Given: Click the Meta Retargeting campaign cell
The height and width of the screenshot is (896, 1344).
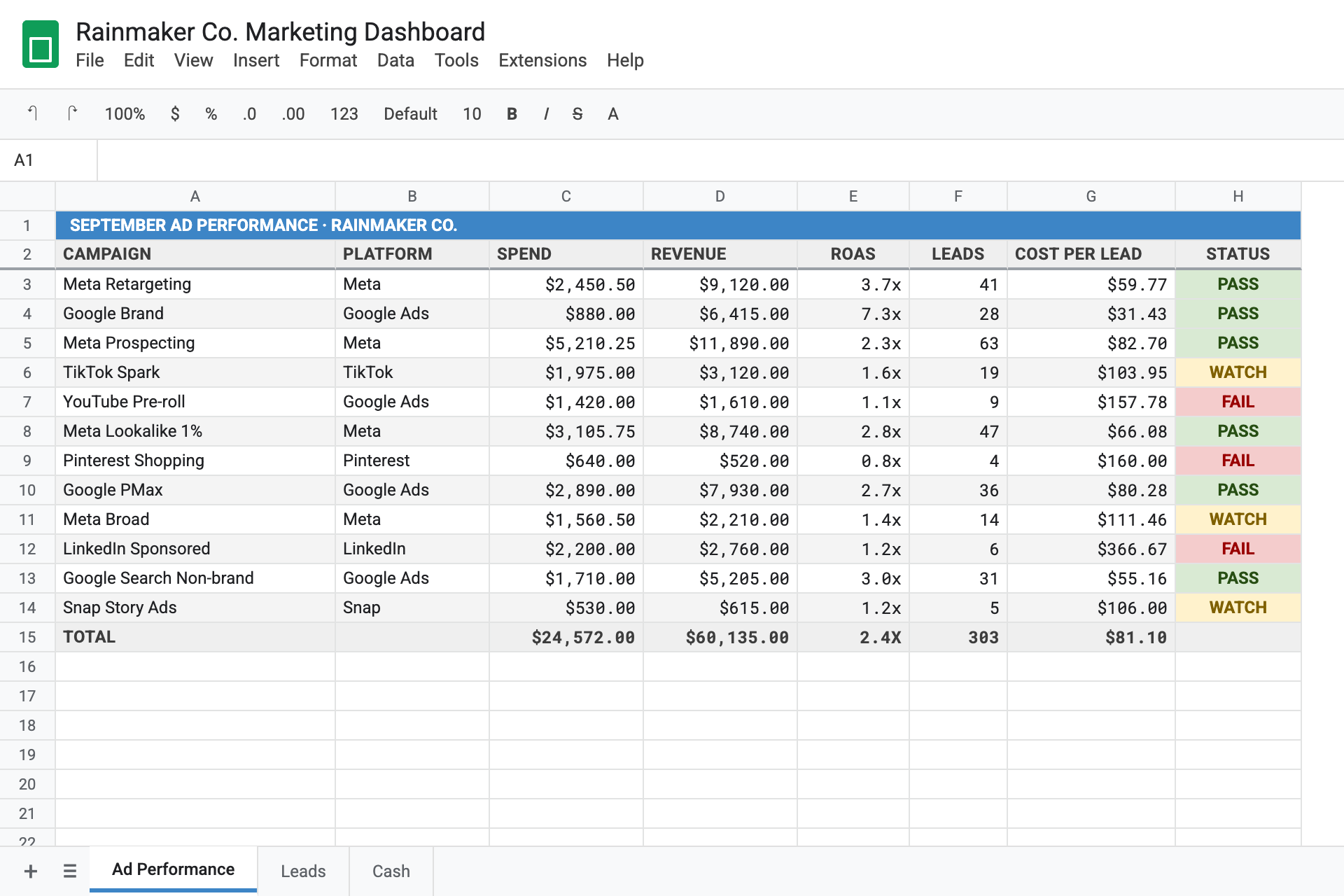Looking at the screenshot, I should [195, 284].
